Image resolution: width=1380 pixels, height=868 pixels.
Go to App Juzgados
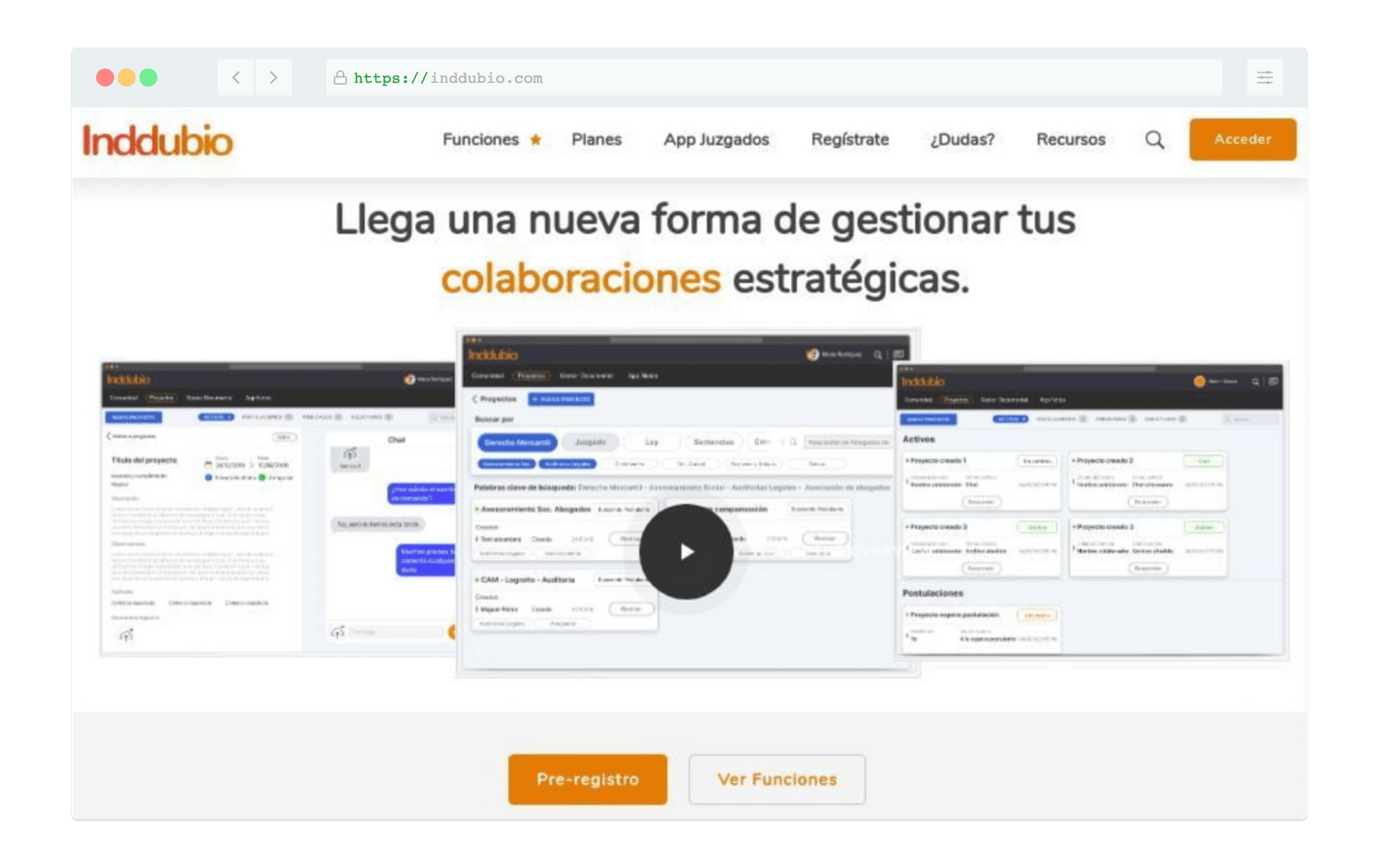(x=716, y=140)
